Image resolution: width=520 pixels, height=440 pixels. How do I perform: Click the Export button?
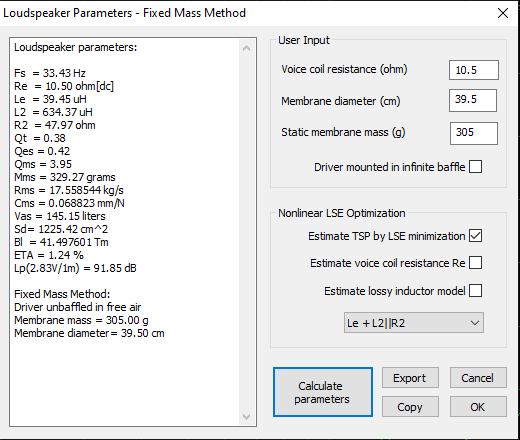point(410,378)
